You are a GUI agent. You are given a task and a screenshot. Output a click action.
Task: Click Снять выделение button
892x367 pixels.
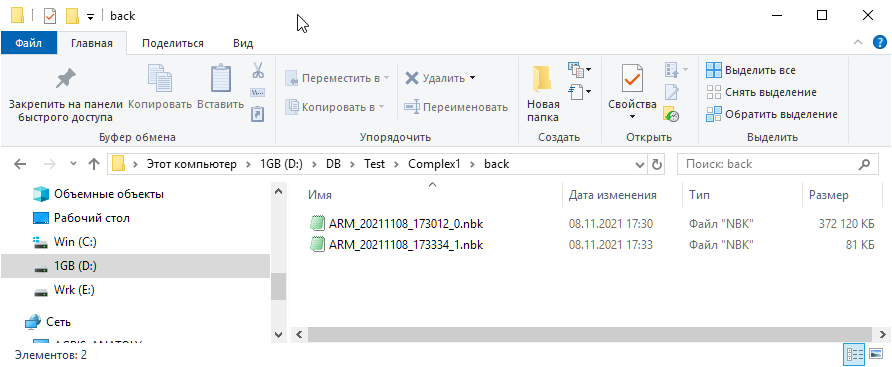pos(761,92)
